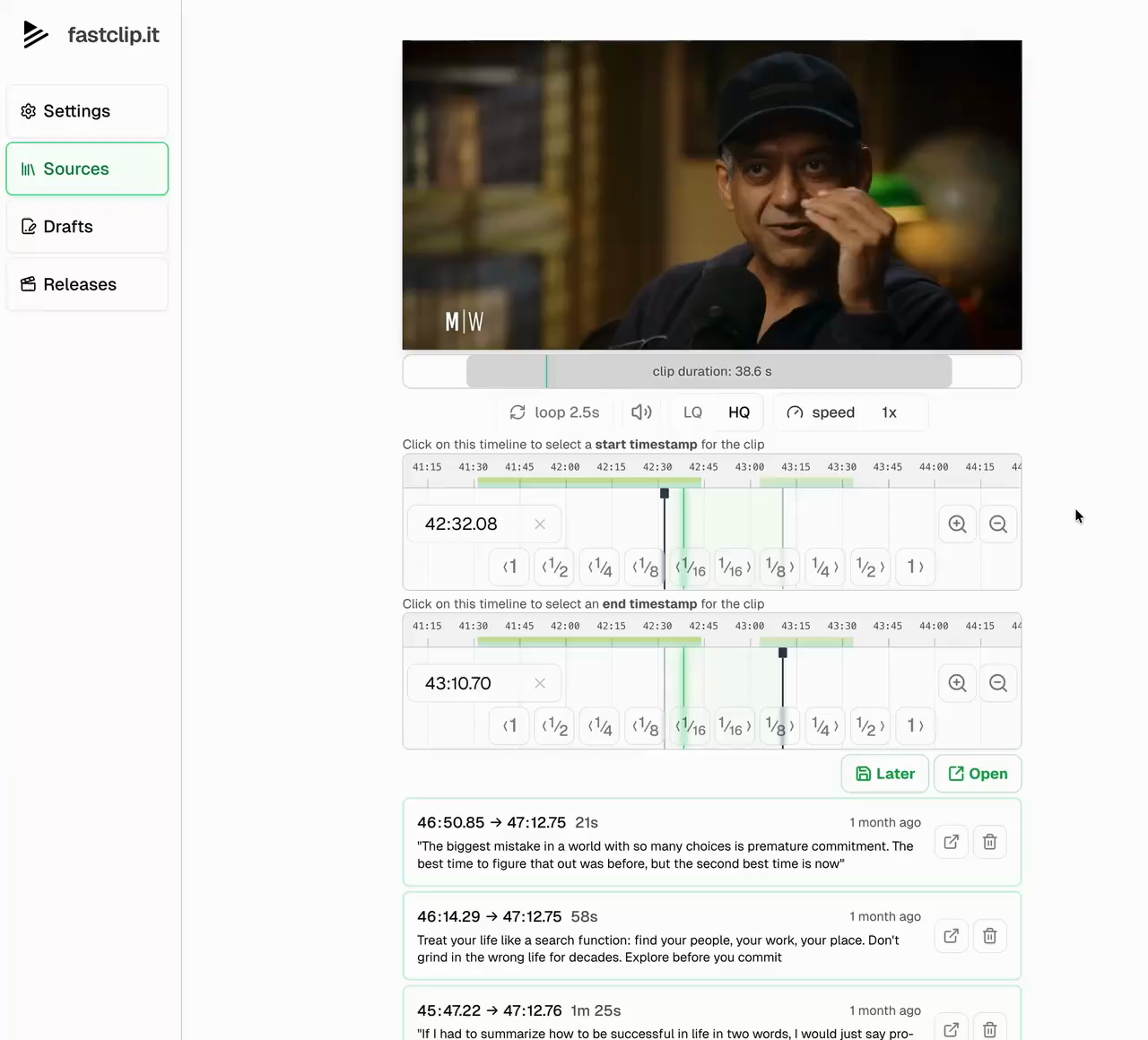Open the Settings page in sidebar

(x=87, y=111)
